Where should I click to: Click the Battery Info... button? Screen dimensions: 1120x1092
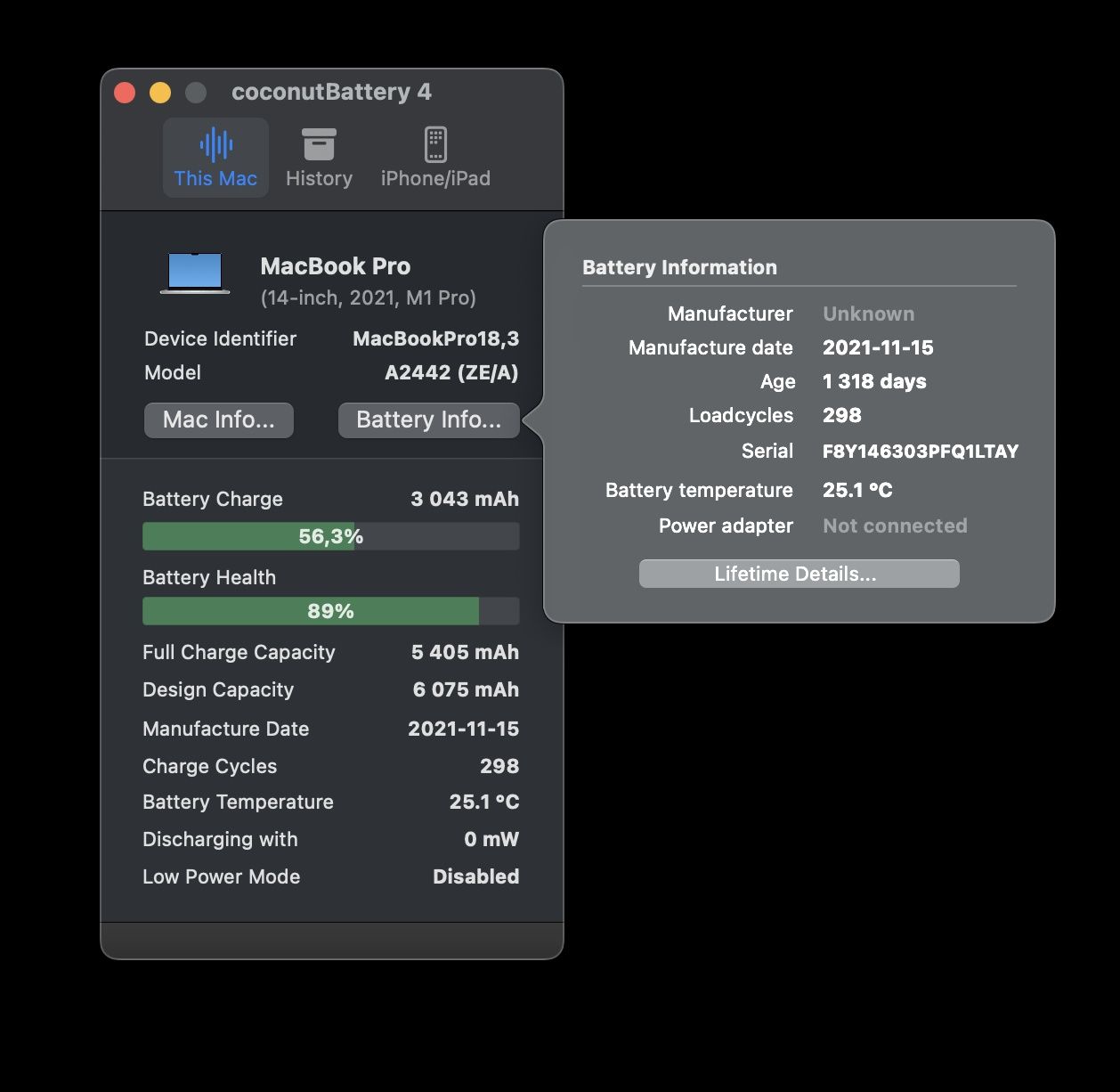point(429,420)
